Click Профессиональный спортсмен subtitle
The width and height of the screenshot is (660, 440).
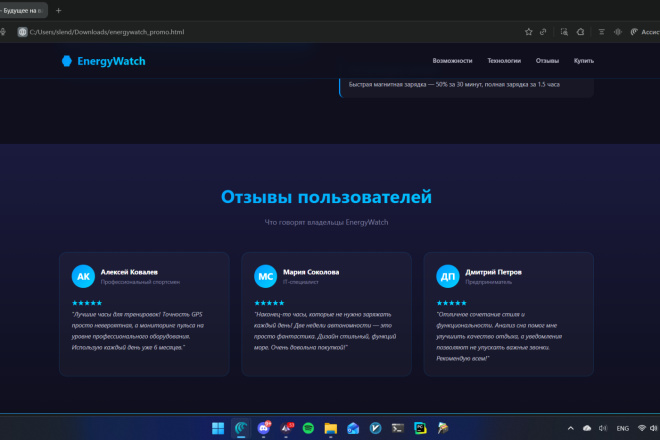point(140,282)
